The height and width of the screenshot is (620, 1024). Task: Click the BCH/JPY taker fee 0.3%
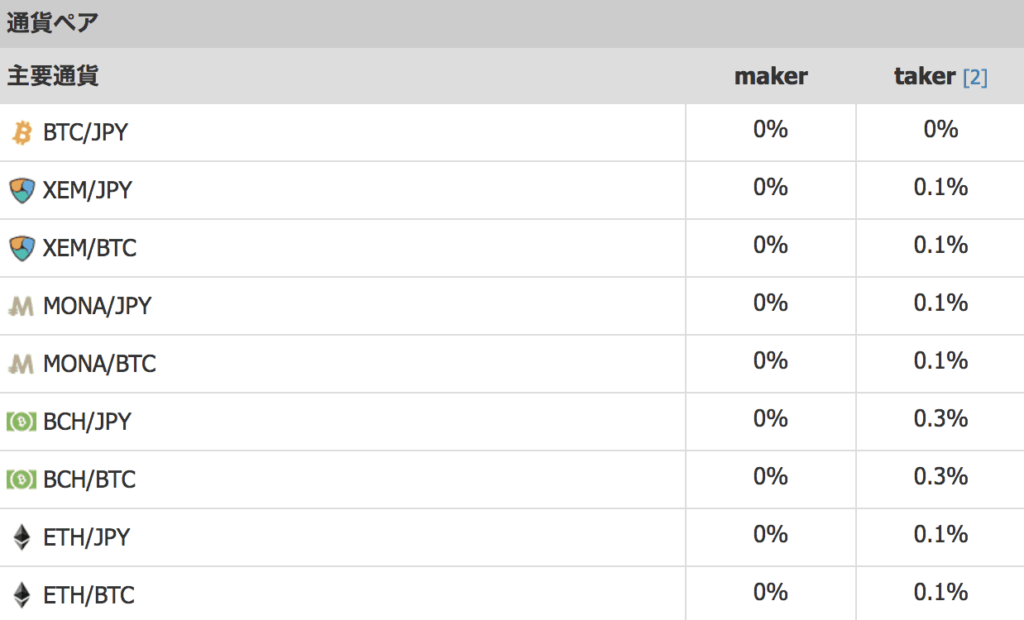click(x=940, y=419)
